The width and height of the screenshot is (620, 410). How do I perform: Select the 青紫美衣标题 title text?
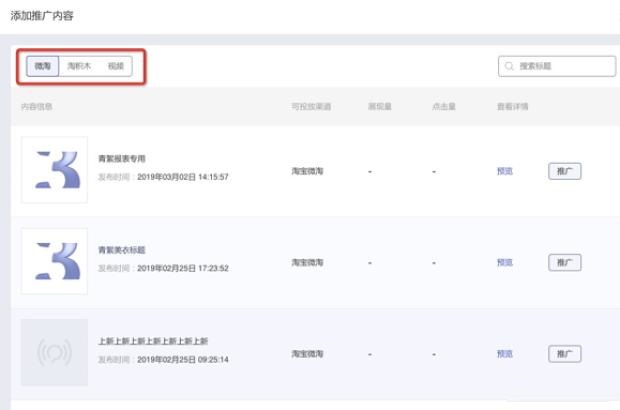click(x=122, y=249)
